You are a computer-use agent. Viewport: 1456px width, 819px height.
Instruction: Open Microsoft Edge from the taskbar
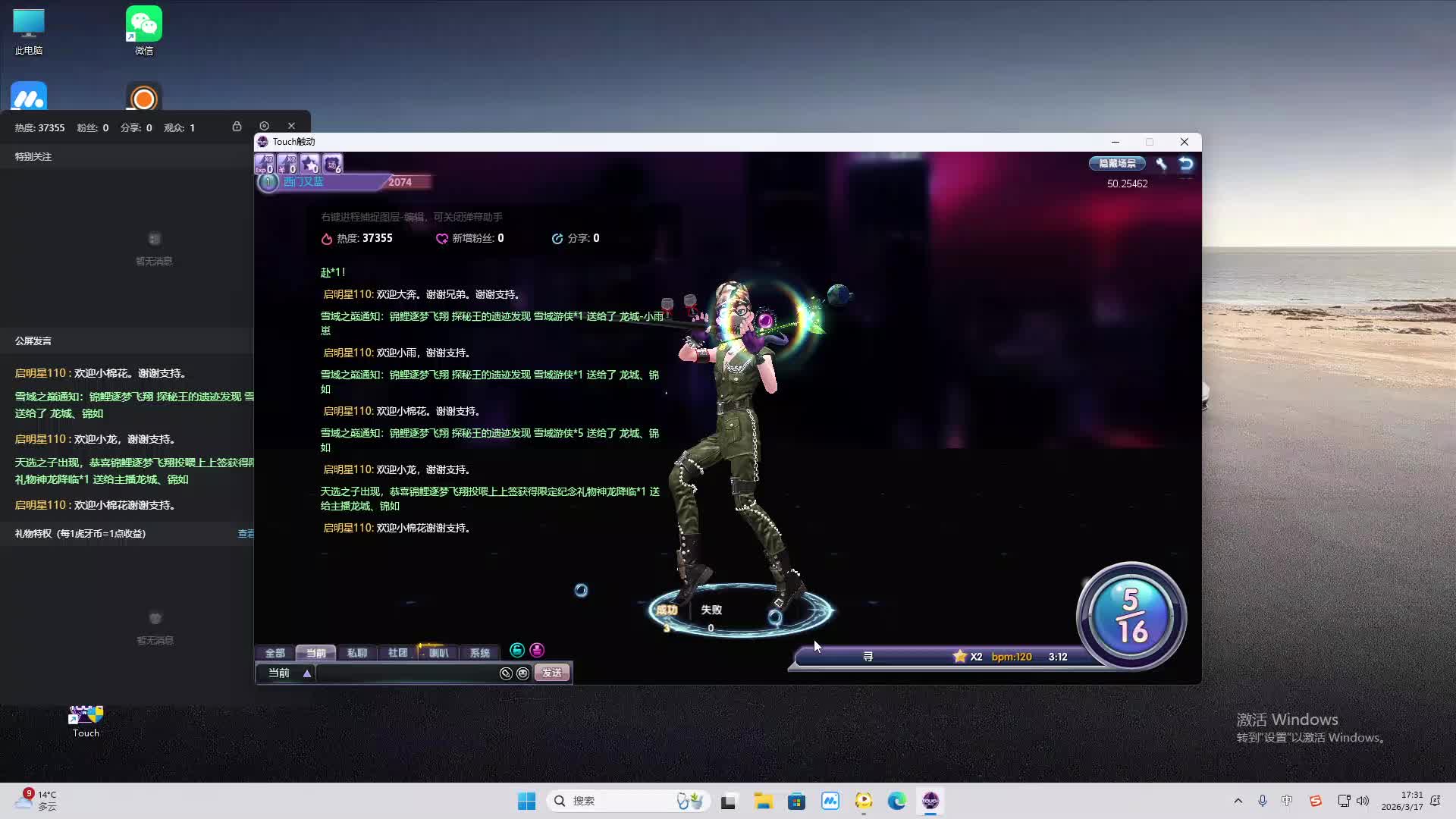pos(897,801)
